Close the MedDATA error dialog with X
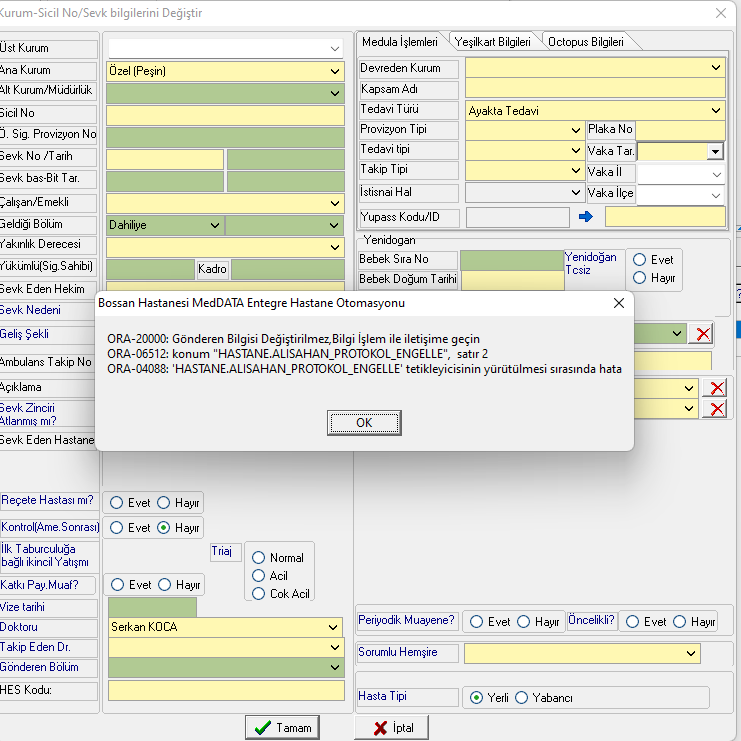This screenshot has width=741, height=741. 618,302
